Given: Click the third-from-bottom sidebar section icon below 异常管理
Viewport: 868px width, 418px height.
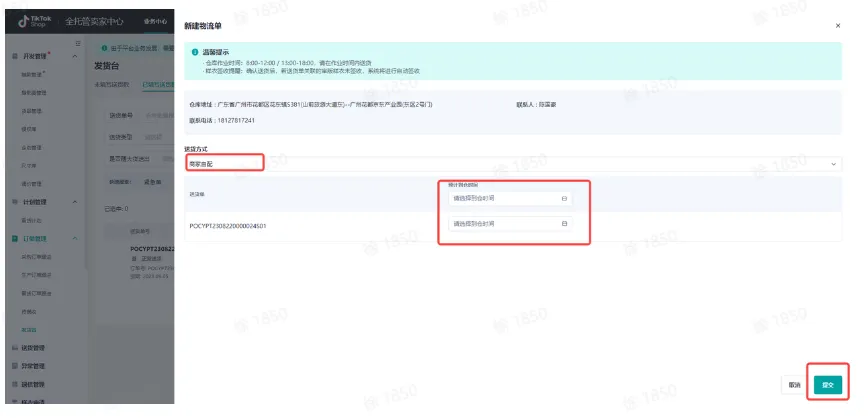Looking at the screenshot, I should [x=15, y=384].
